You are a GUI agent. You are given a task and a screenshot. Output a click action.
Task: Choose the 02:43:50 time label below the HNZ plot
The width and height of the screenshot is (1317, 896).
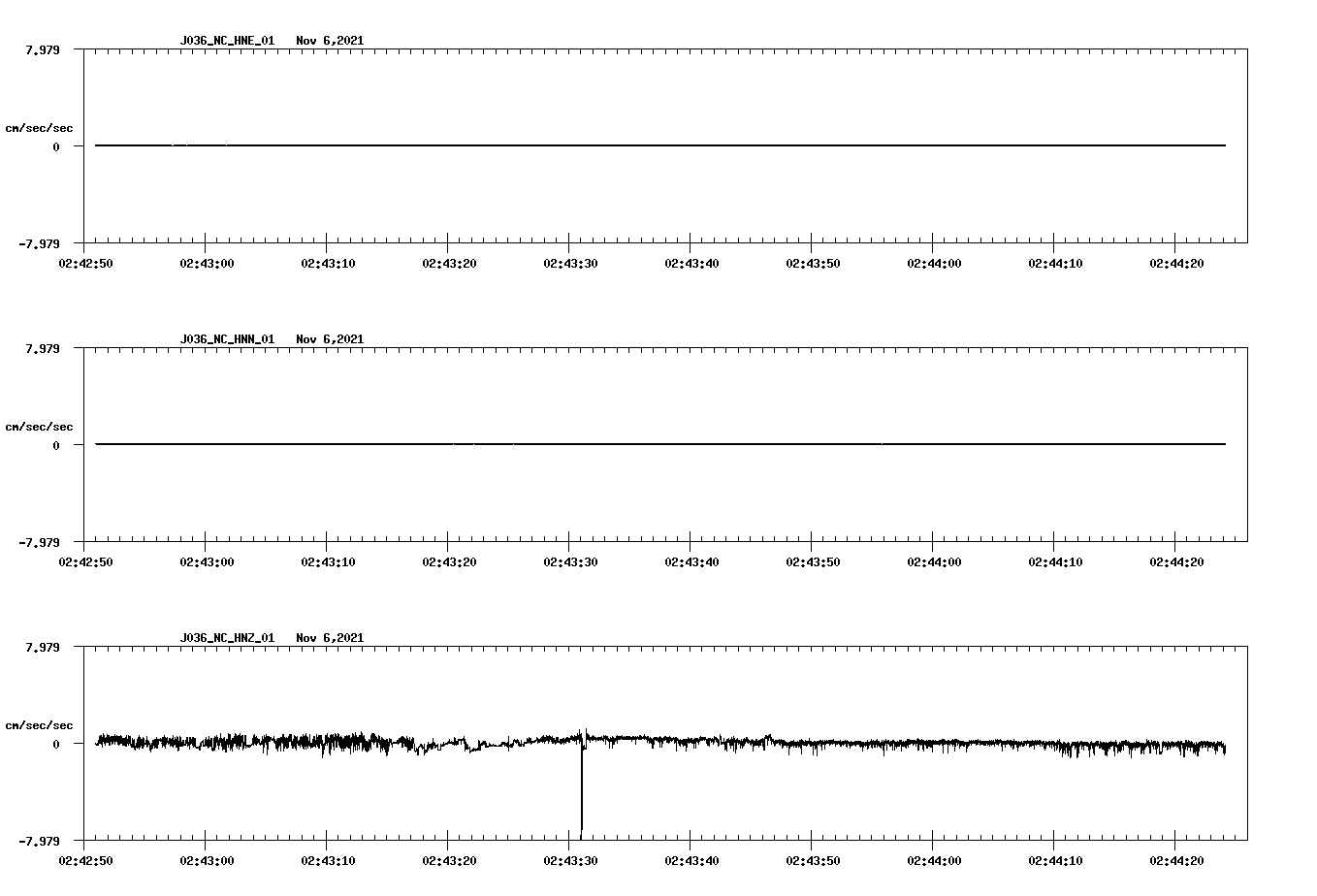pos(812,860)
